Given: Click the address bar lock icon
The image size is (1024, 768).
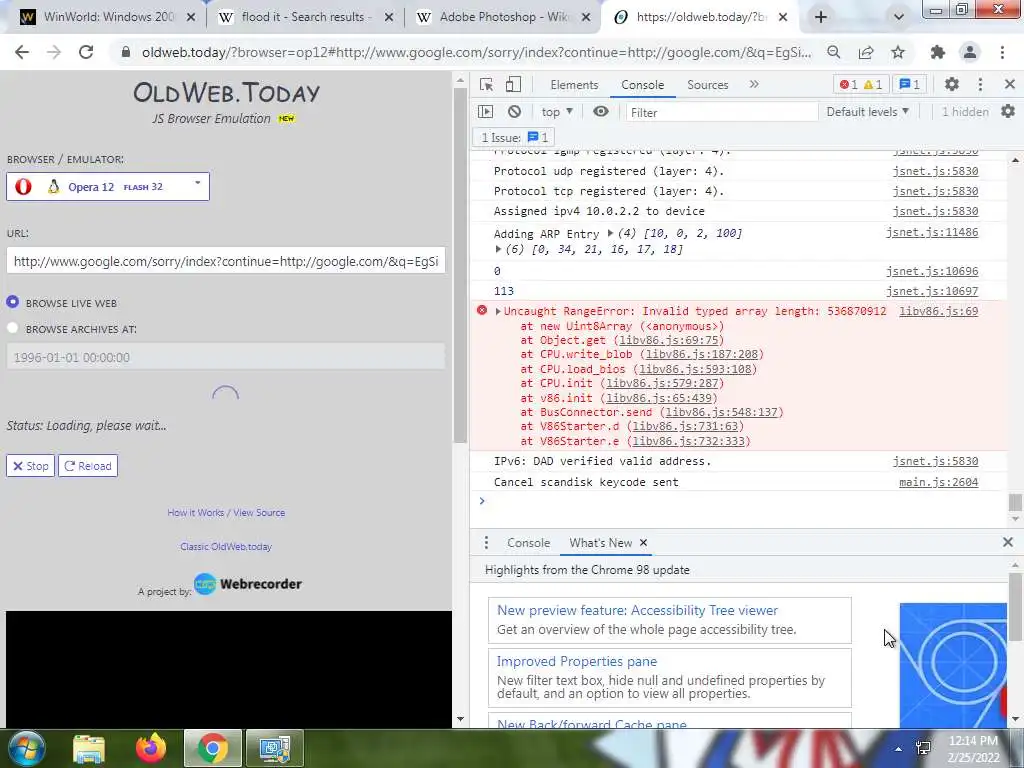Looking at the screenshot, I should point(126,52).
